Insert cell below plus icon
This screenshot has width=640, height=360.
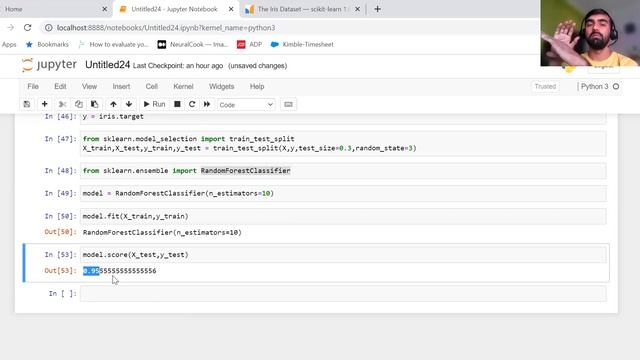coord(44,104)
